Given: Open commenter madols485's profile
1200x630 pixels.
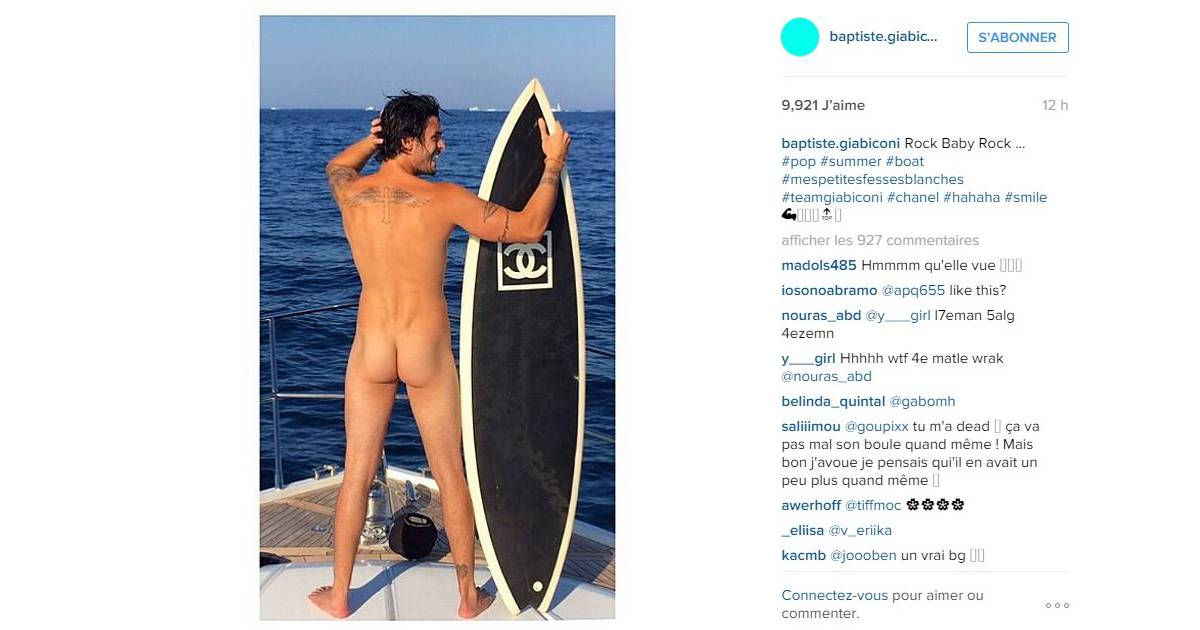Looking at the screenshot, I should click(x=819, y=265).
